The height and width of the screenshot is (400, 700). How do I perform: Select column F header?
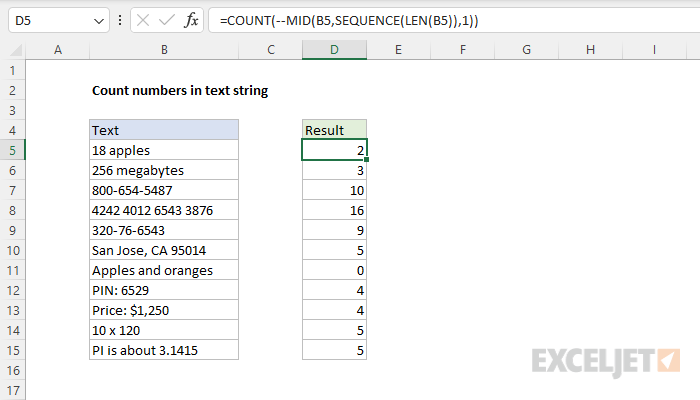coord(462,50)
